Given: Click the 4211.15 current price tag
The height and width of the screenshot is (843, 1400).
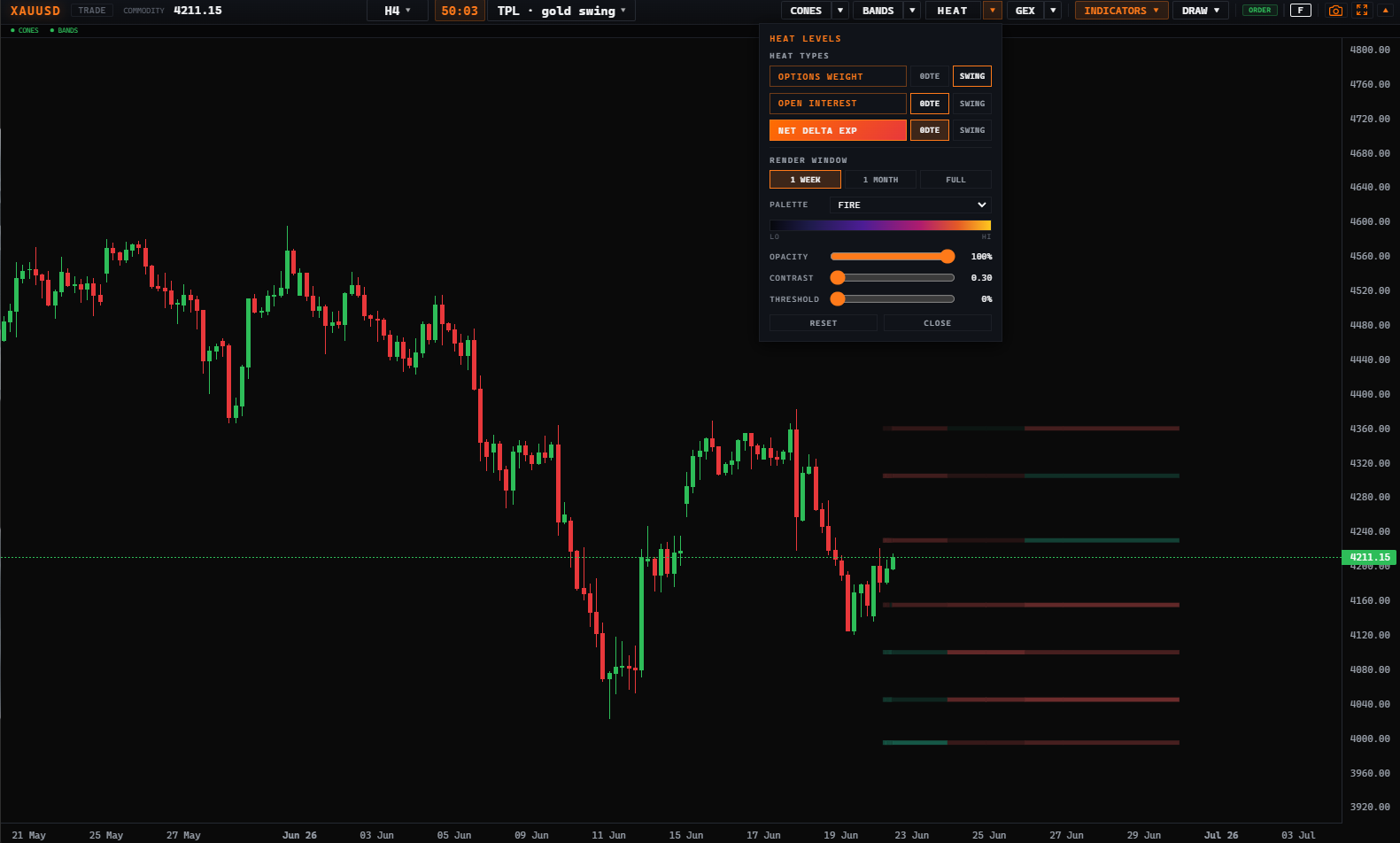Looking at the screenshot, I should pyautogui.click(x=1369, y=557).
